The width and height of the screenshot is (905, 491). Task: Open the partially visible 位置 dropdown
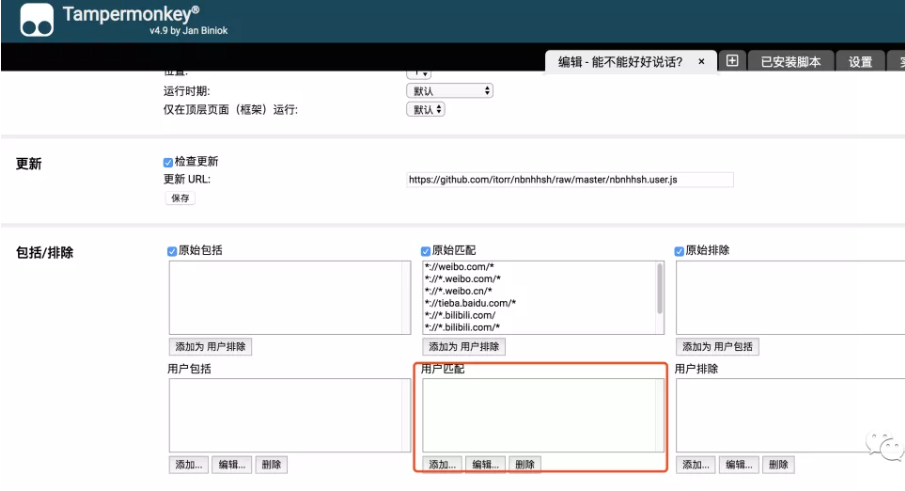(x=419, y=74)
